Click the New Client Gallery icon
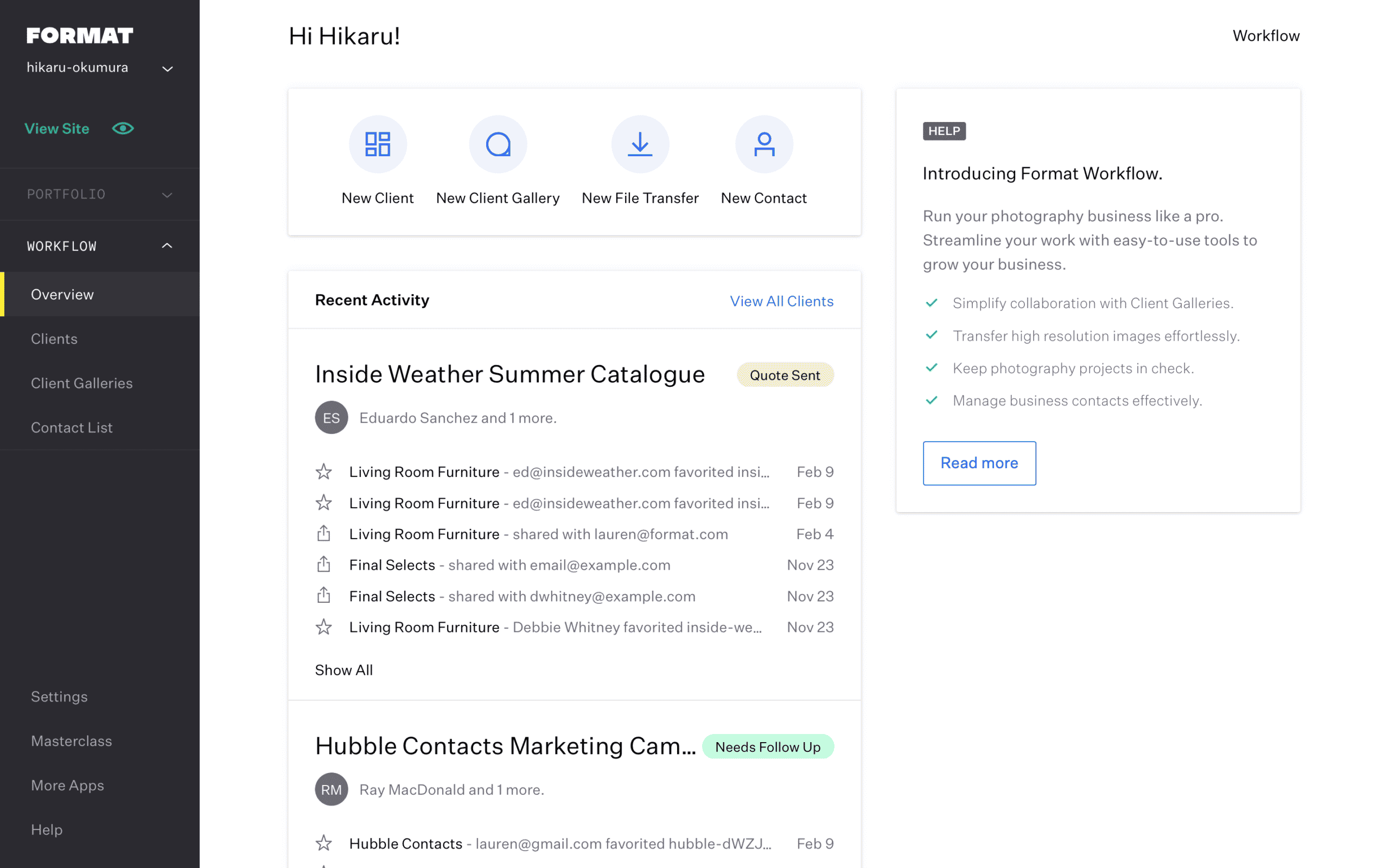The image size is (1389, 868). click(498, 144)
